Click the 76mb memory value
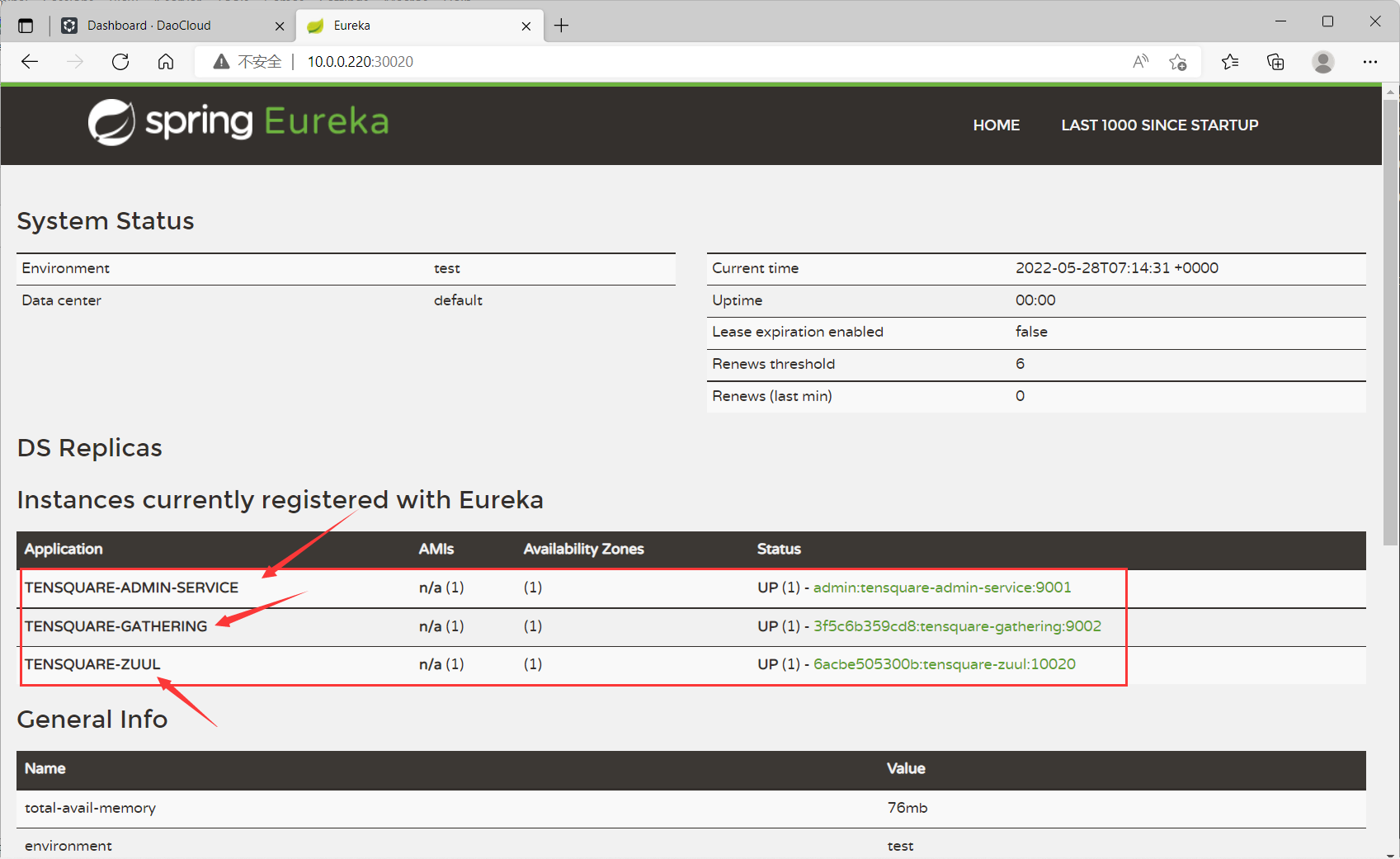Viewport: 1400px width, 859px height. pyautogui.click(x=907, y=808)
